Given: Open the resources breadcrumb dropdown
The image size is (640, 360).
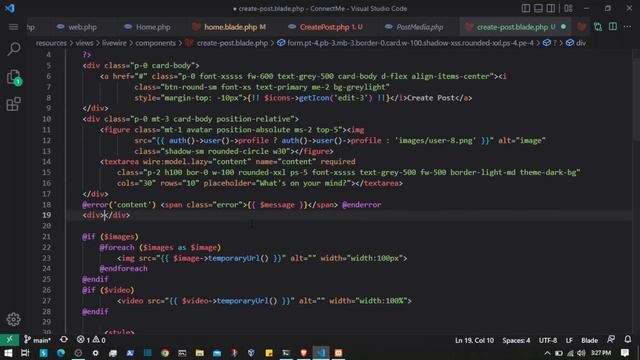Looking at the screenshot, I should point(51,43).
